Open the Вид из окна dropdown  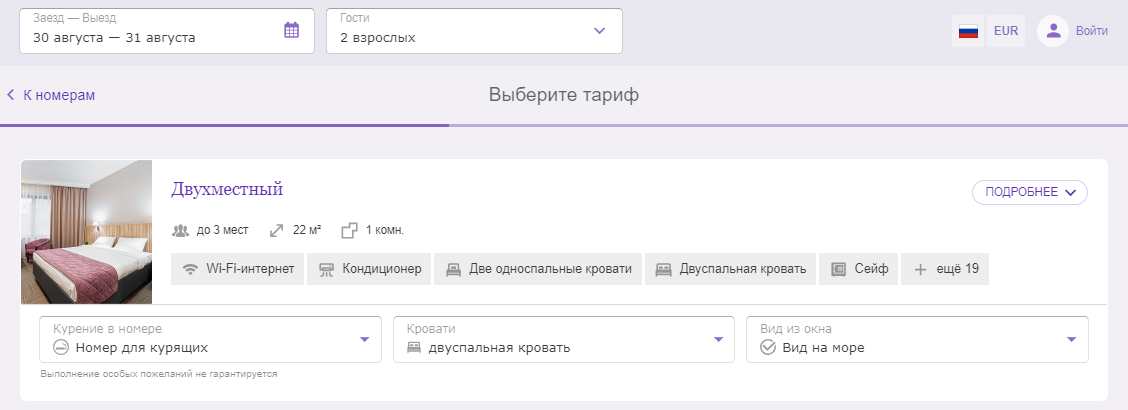click(x=917, y=340)
